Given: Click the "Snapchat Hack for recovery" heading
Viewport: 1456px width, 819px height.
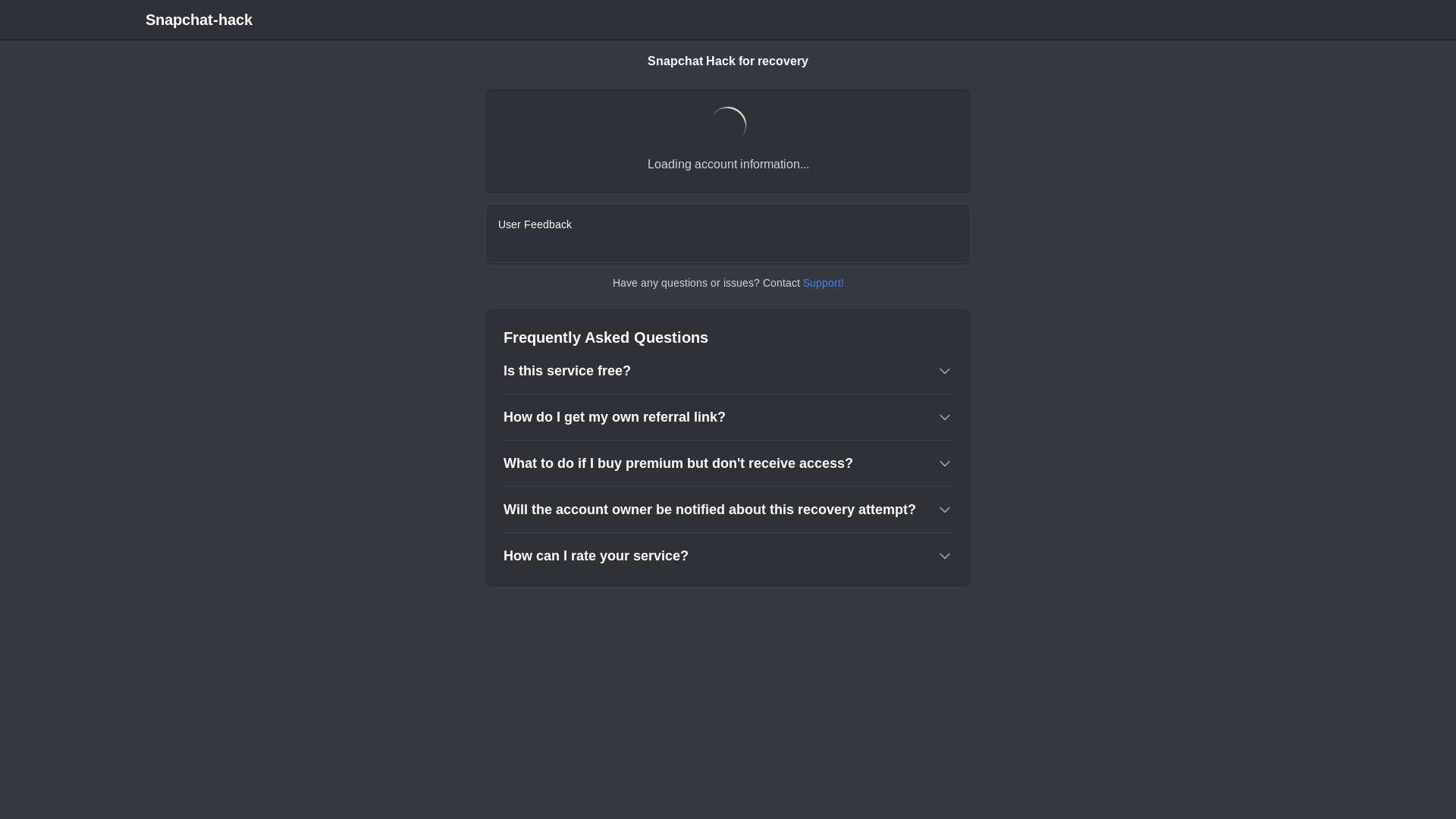Looking at the screenshot, I should [728, 61].
